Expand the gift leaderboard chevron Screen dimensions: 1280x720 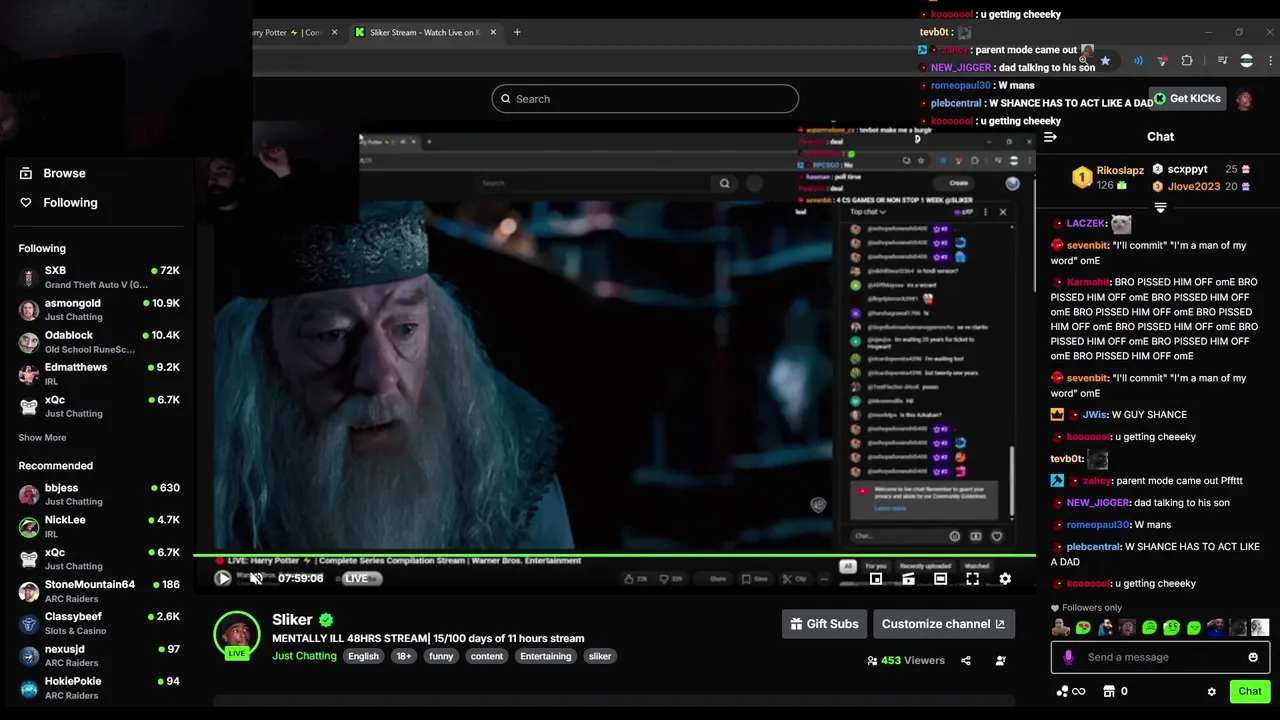pos(1160,208)
